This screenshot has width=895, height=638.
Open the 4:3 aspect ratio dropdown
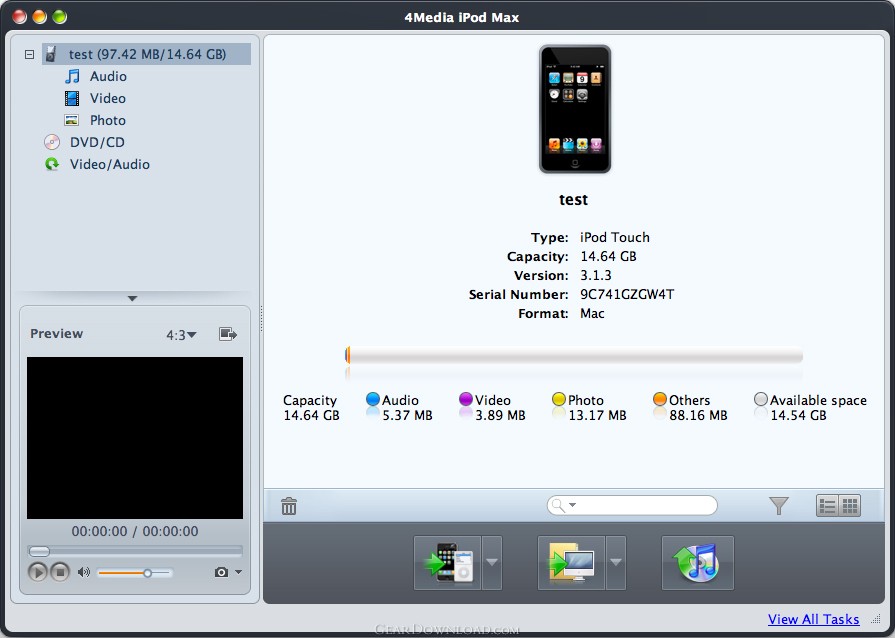(x=181, y=335)
